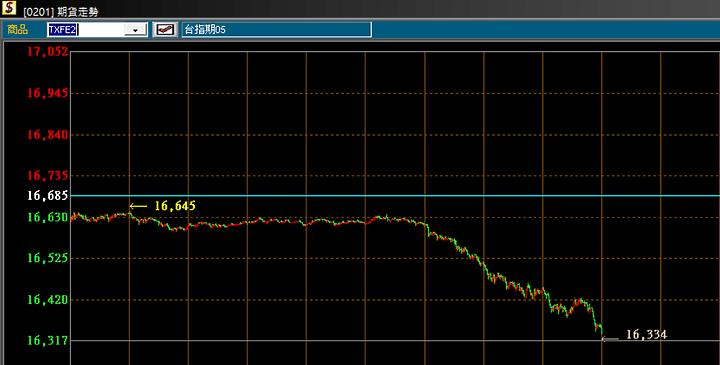The image size is (720, 365).
Task: Click the white 16,685 reference price label
Action: coord(48,196)
